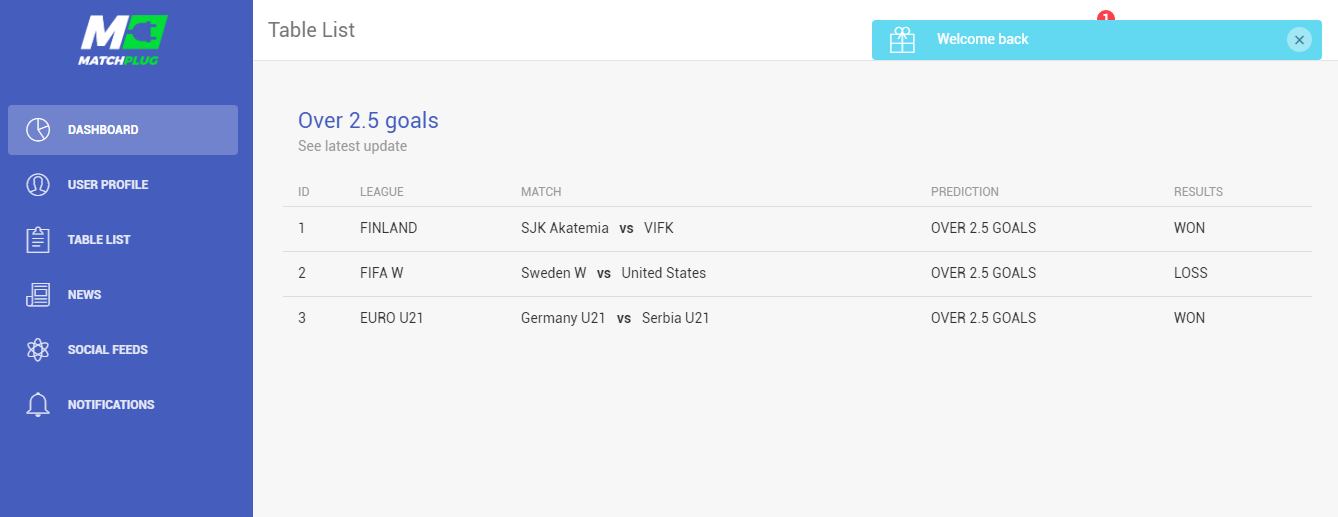Click the Over 2.5 goals heading
The image size is (1338, 517).
pyautogui.click(x=368, y=121)
